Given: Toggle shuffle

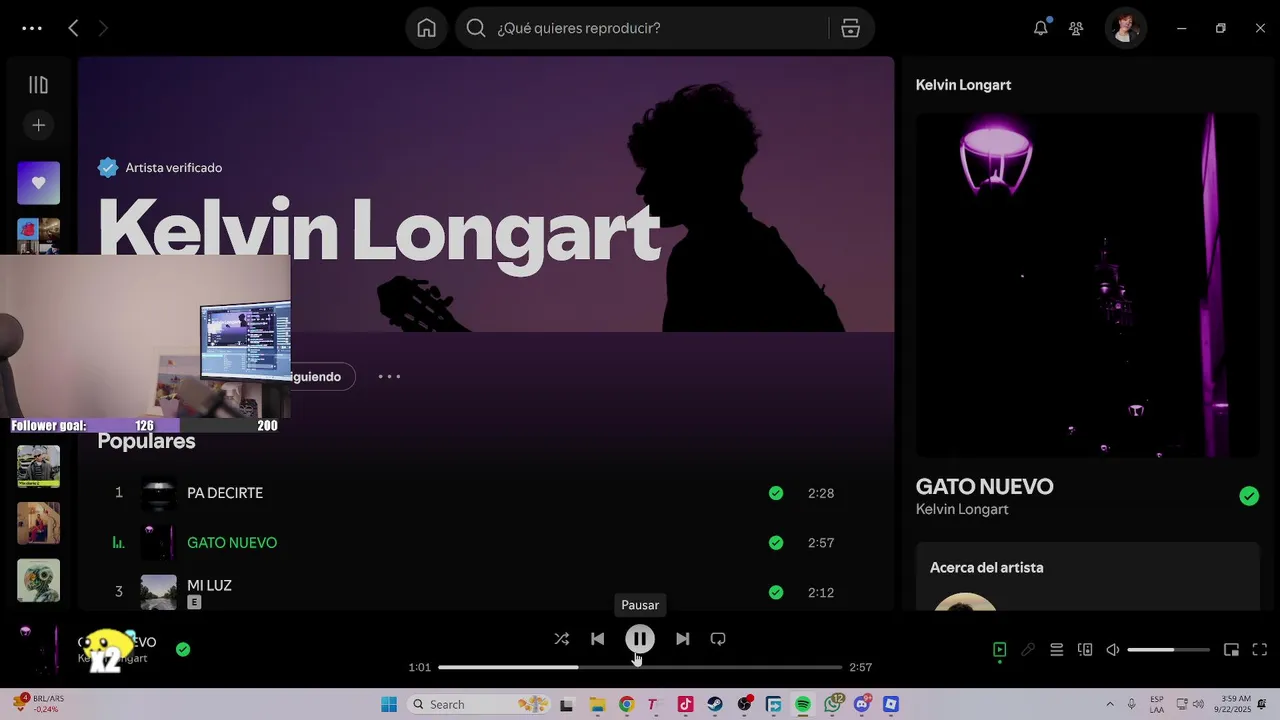Looking at the screenshot, I should 562,639.
